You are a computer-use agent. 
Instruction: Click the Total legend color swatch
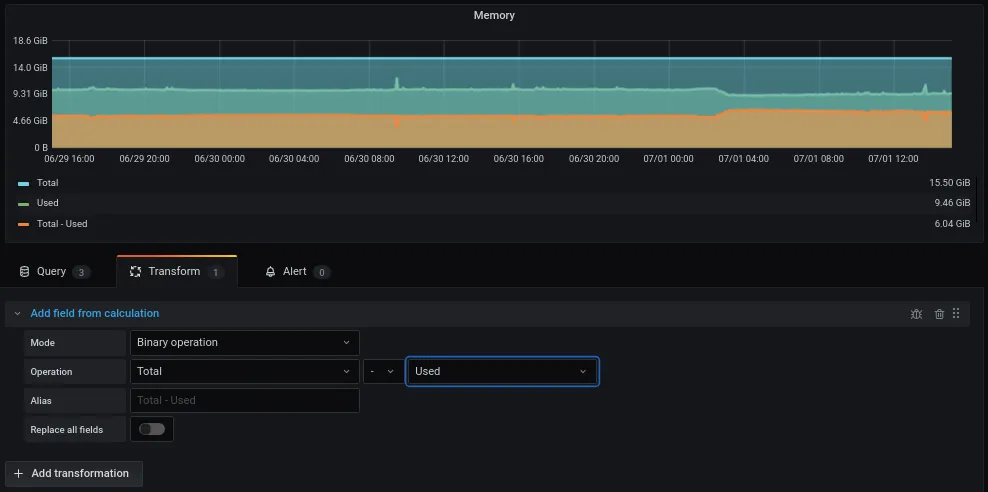point(23,184)
